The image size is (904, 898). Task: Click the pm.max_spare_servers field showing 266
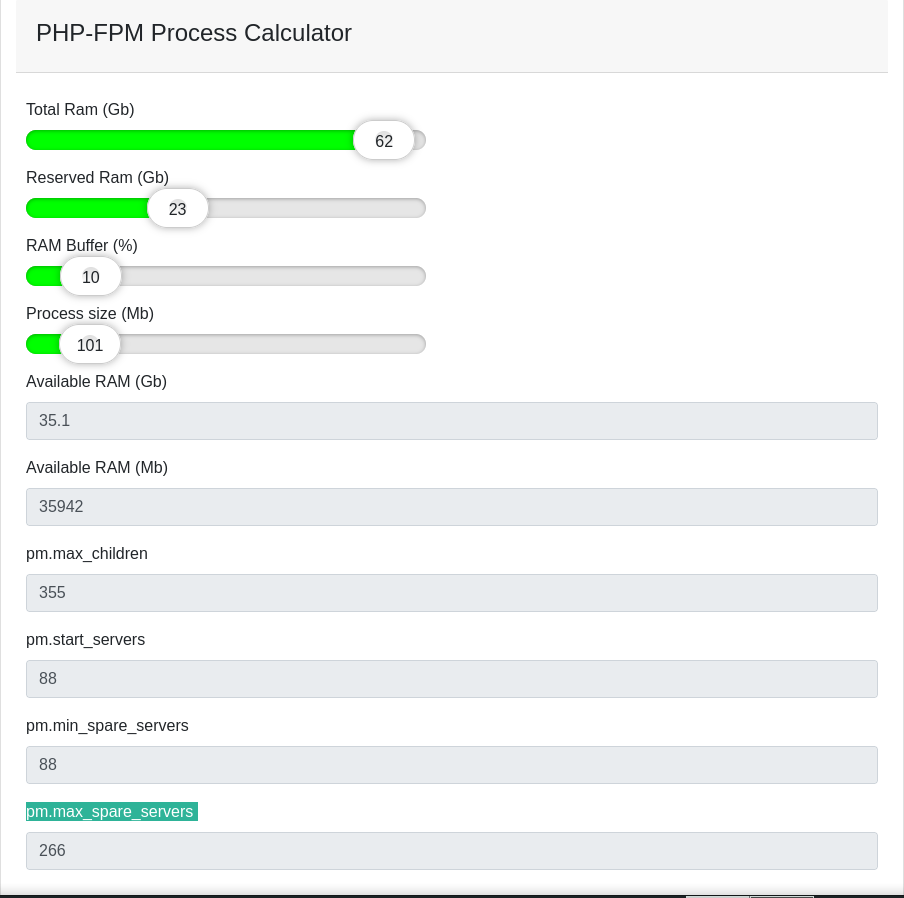coord(451,851)
